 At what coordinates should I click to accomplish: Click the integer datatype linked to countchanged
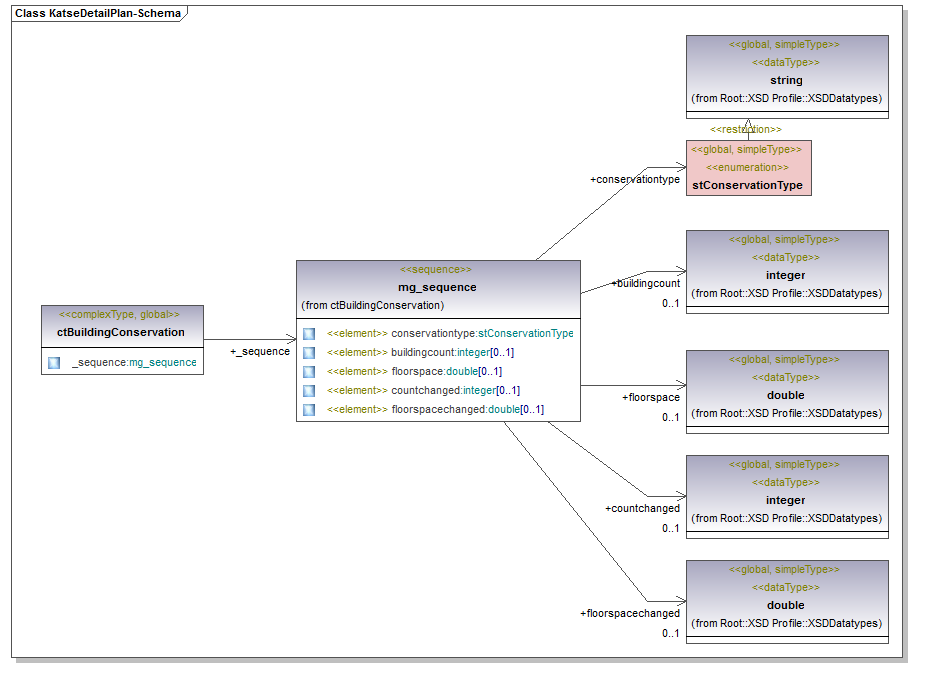click(x=786, y=499)
